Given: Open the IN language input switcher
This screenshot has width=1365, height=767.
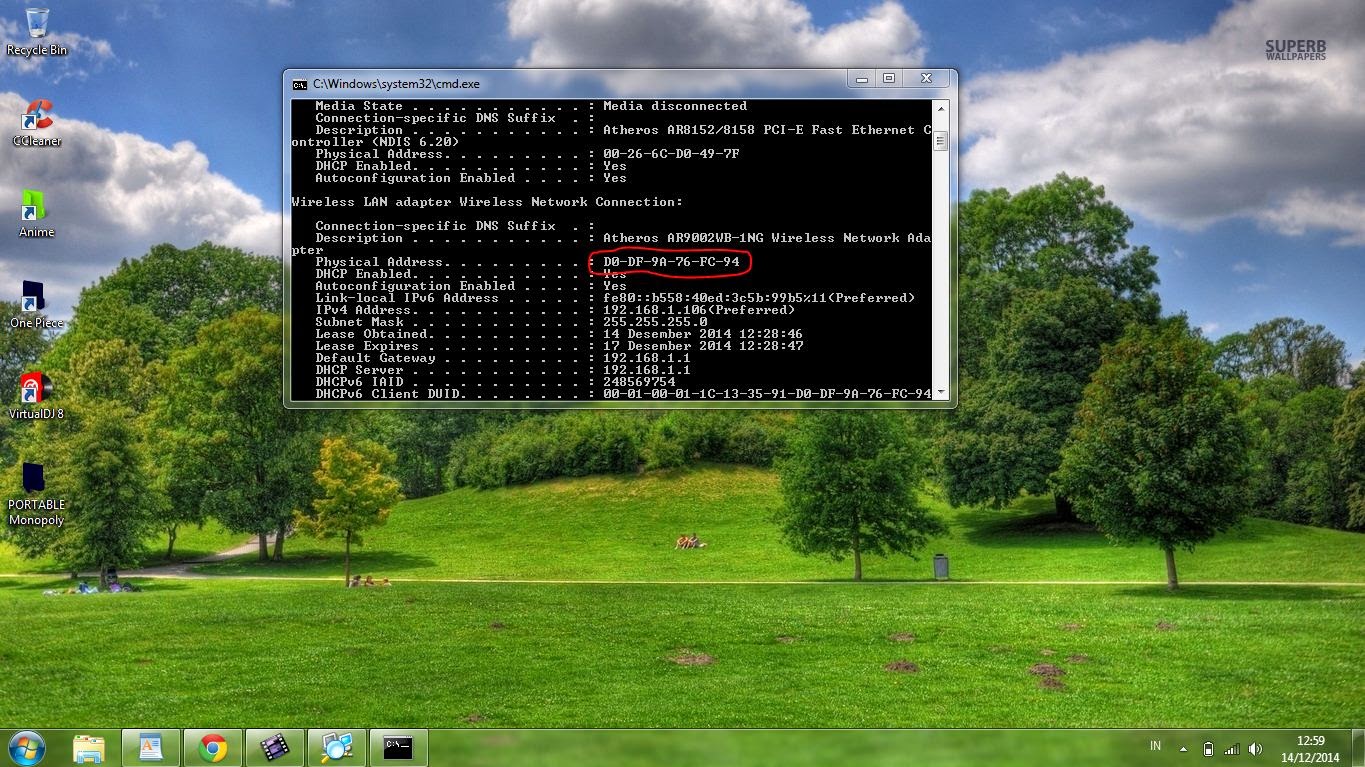Looking at the screenshot, I should point(1155,746).
